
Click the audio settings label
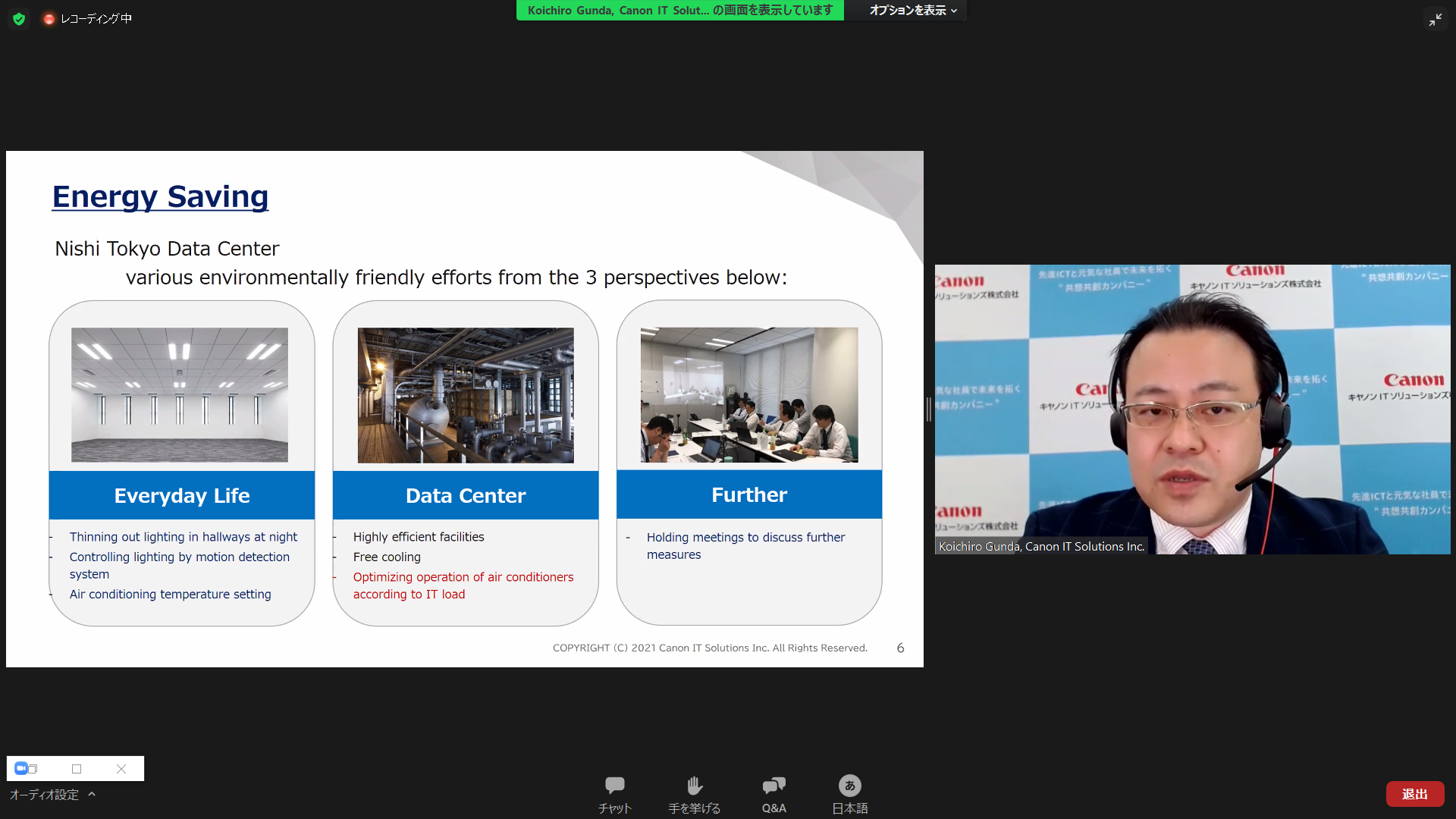[44, 794]
